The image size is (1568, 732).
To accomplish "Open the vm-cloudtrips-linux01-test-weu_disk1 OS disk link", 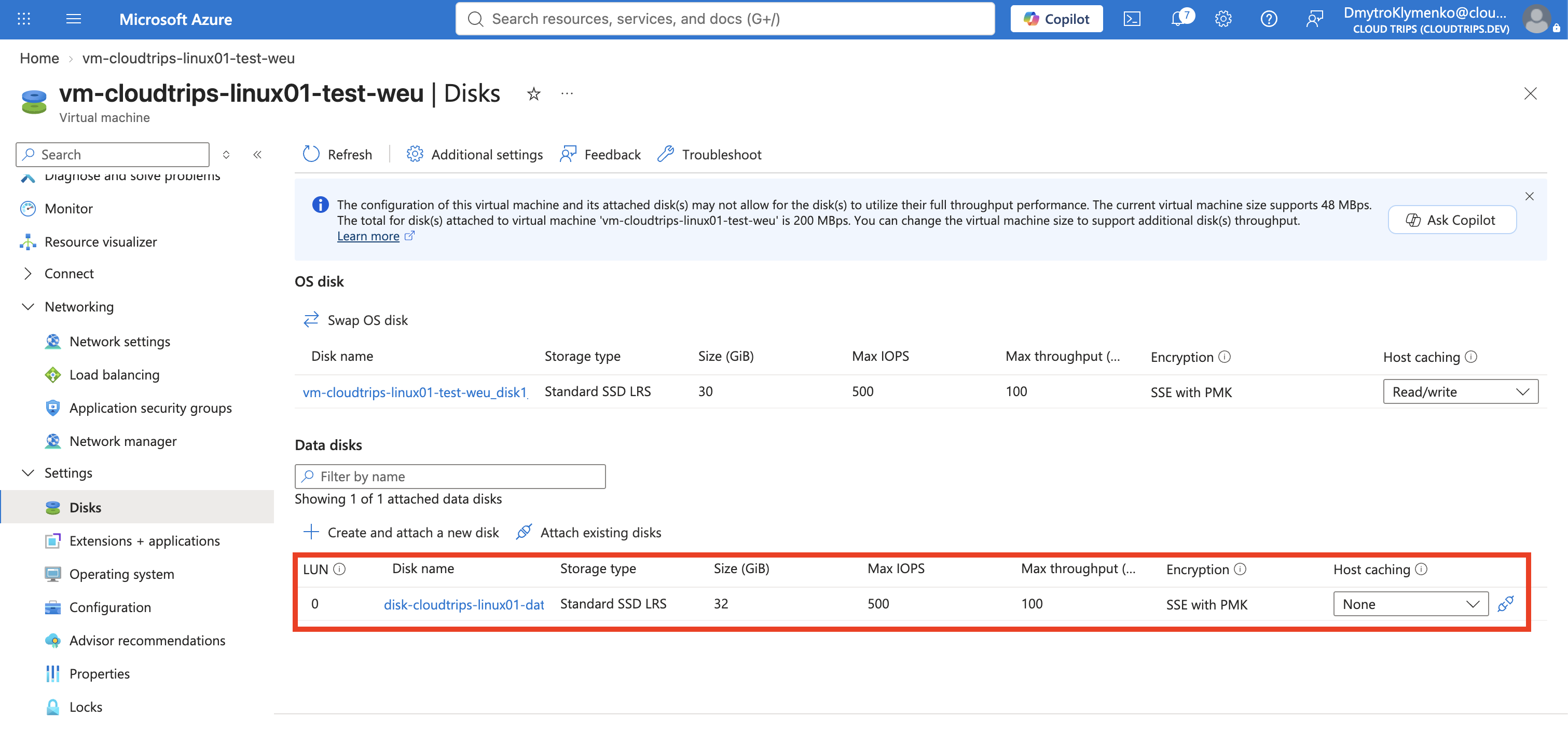I will 415,392.
